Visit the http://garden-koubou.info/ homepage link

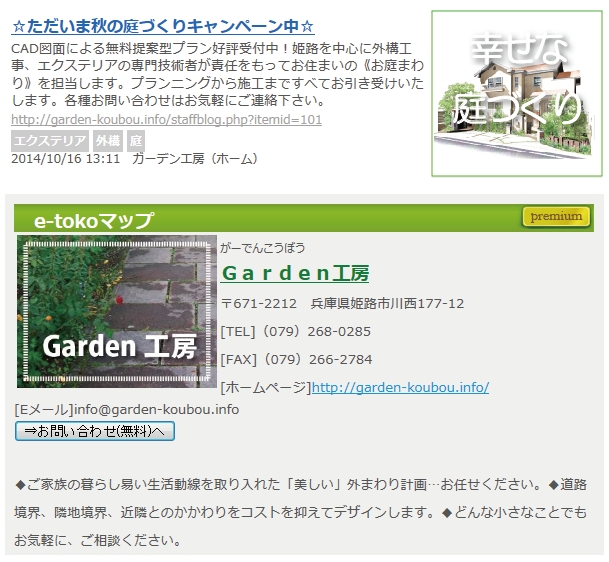(400, 387)
